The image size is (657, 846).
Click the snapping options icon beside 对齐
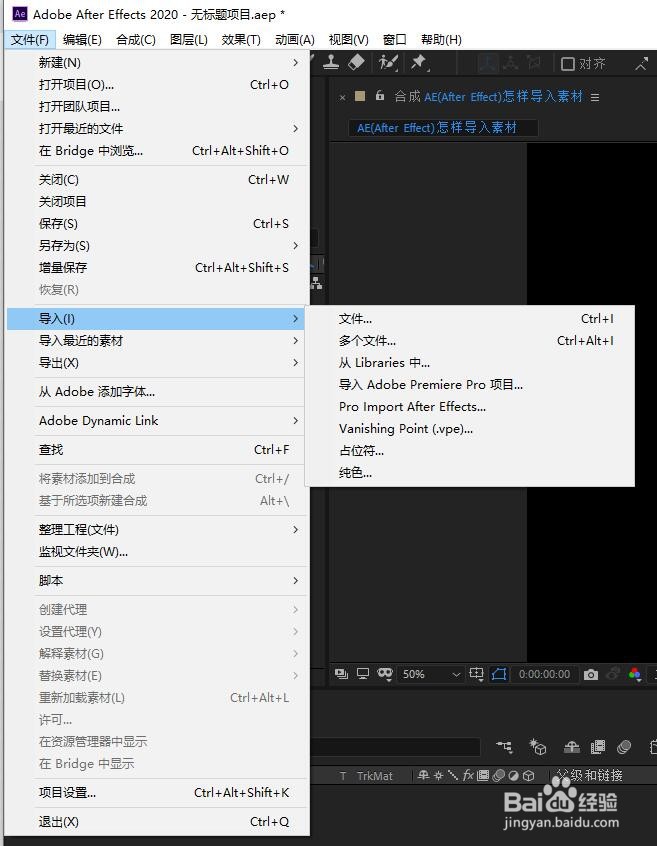click(x=641, y=64)
